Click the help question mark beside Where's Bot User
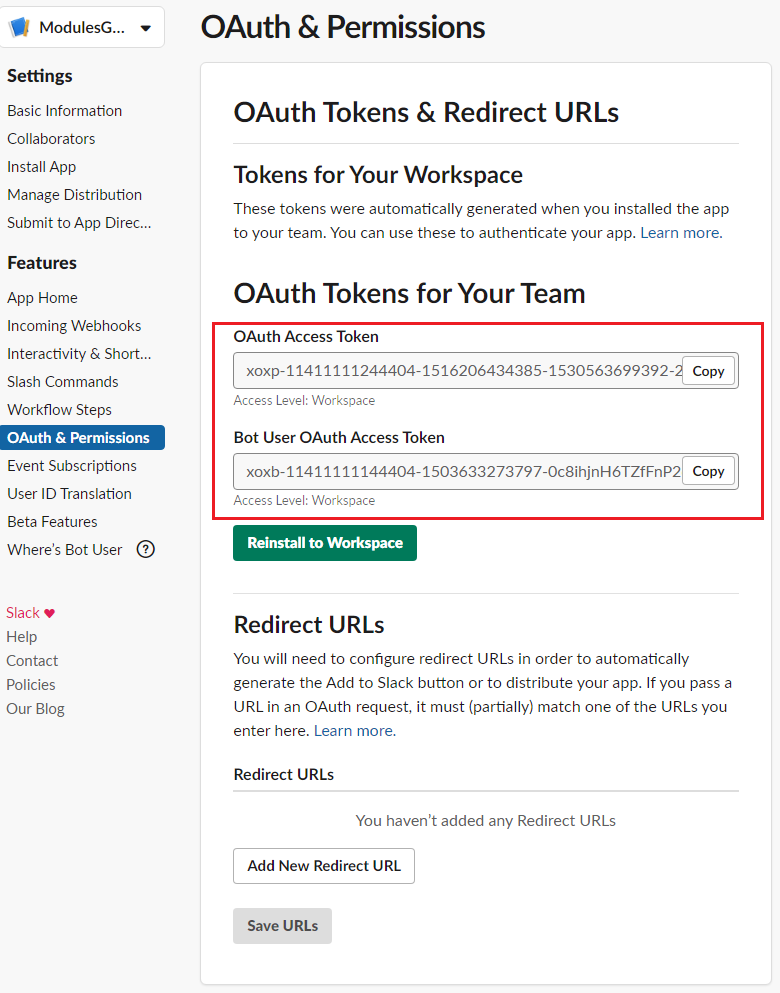The image size is (780, 993). tap(146, 549)
